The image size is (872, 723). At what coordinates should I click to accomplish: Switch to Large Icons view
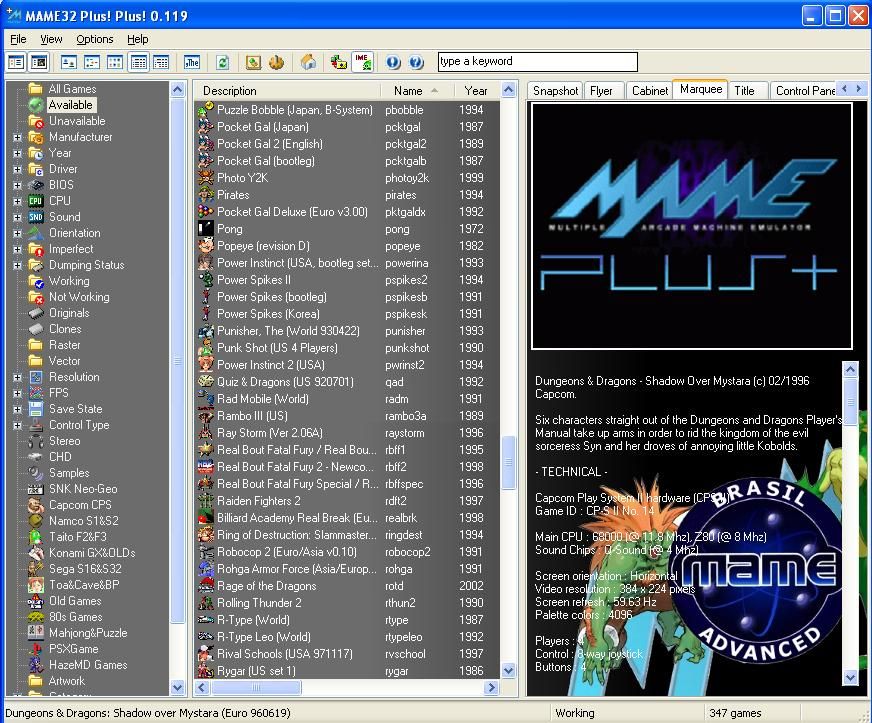click(x=69, y=62)
